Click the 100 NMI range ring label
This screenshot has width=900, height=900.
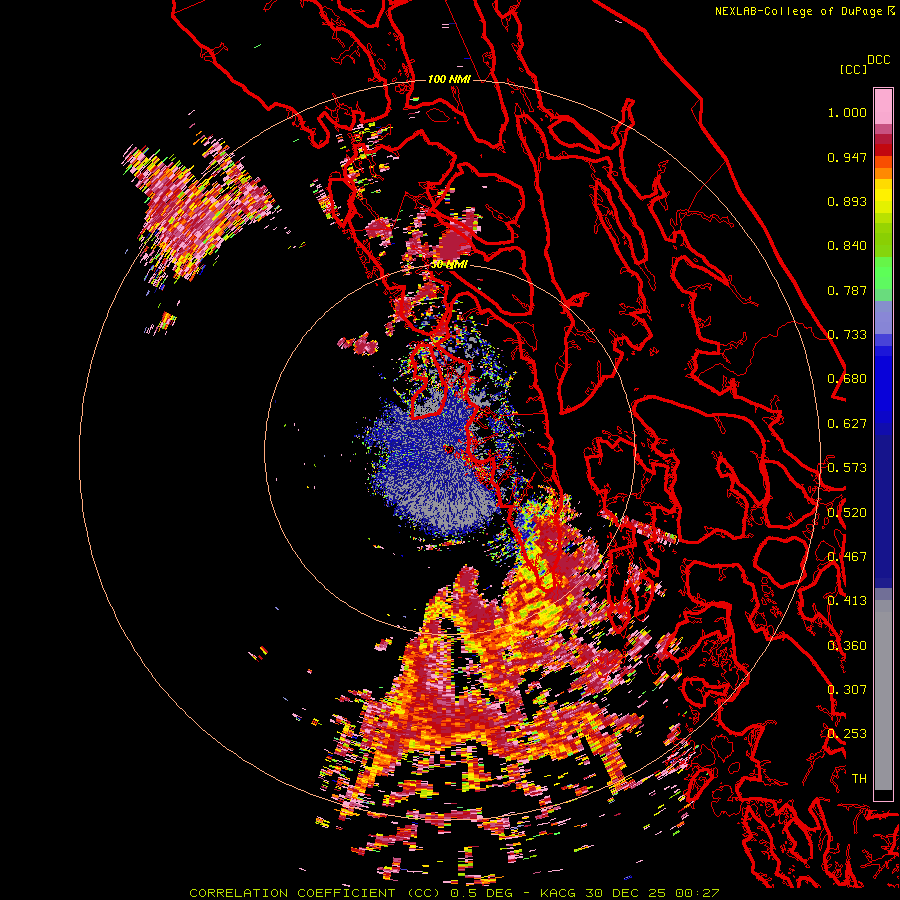[449, 79]
